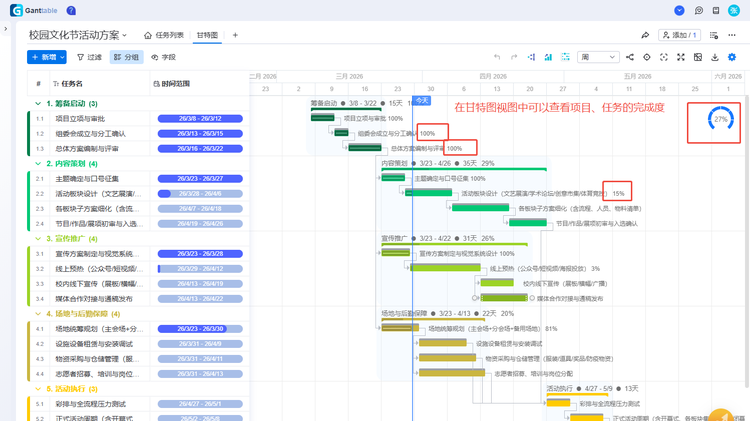This screenshot has width=750, height=421.
Task: Open the 周 time scale dropdown
Action: (598, 57)
